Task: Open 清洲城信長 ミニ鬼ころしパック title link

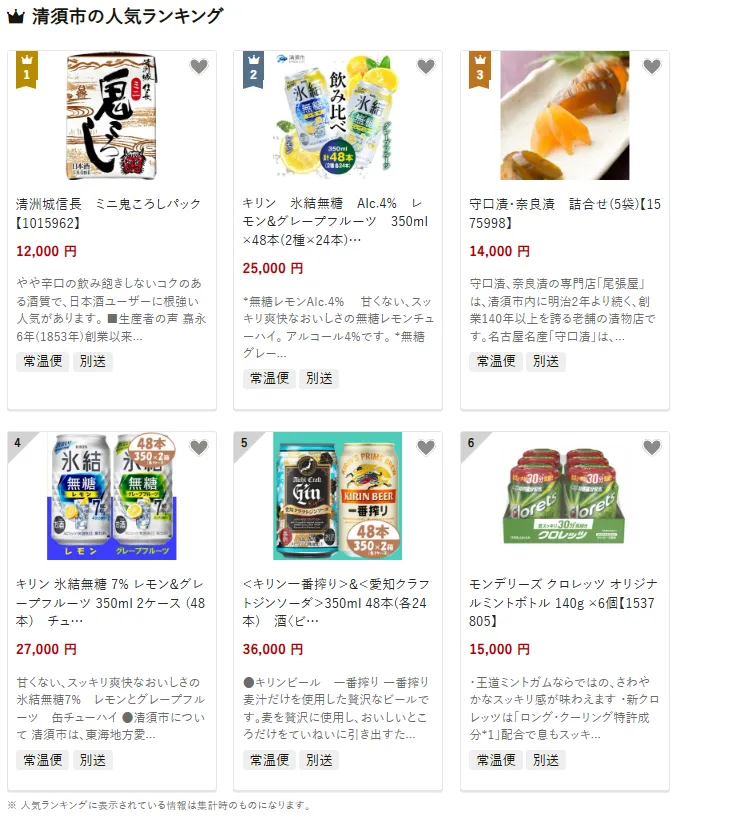Action: coord(108,213)
